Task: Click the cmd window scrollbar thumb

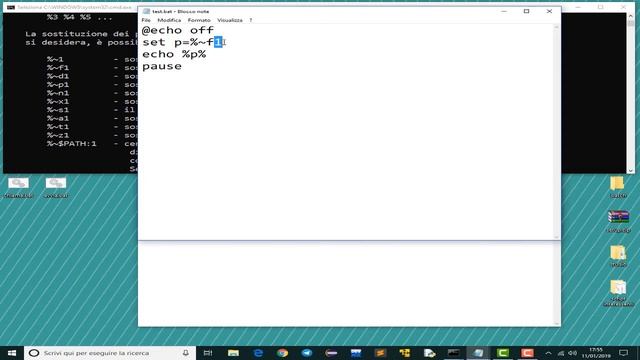Action: (x=631, y=24)
